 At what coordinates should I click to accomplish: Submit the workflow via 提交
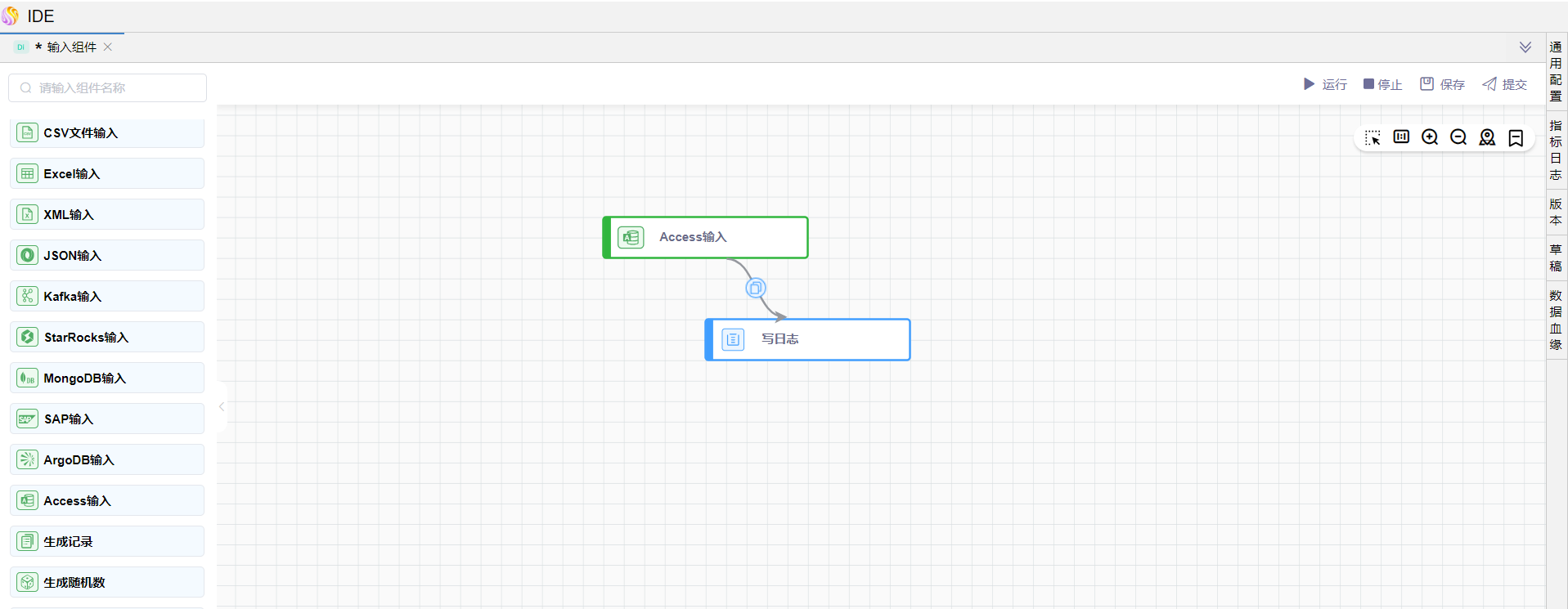click(1504, 84)
